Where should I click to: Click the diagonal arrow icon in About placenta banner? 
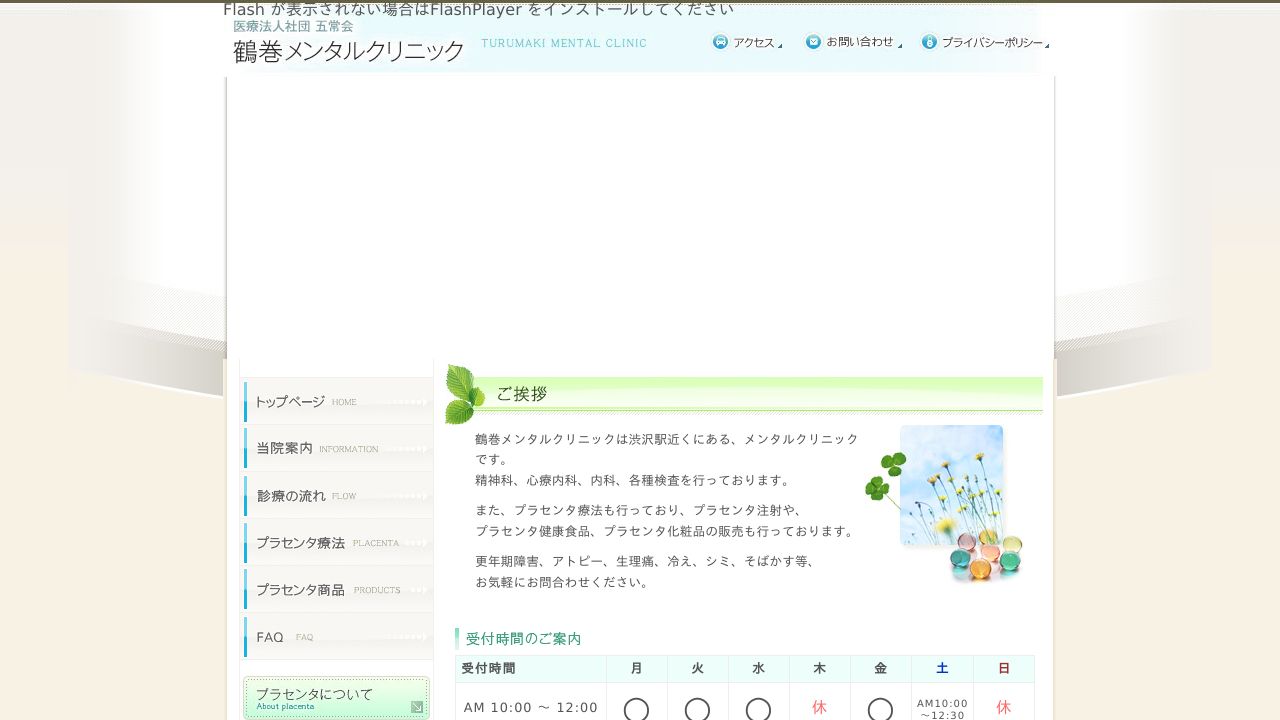tap(416, 705)
